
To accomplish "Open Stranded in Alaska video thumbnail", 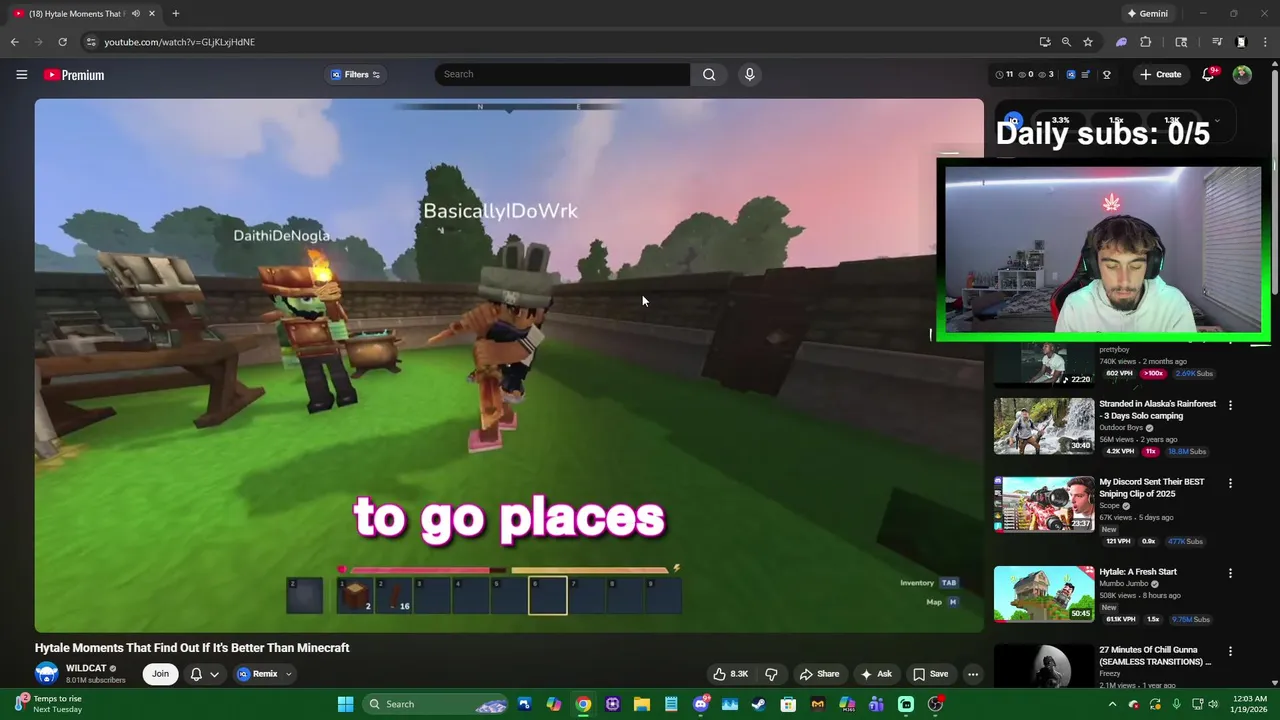I will (1044, 426).
